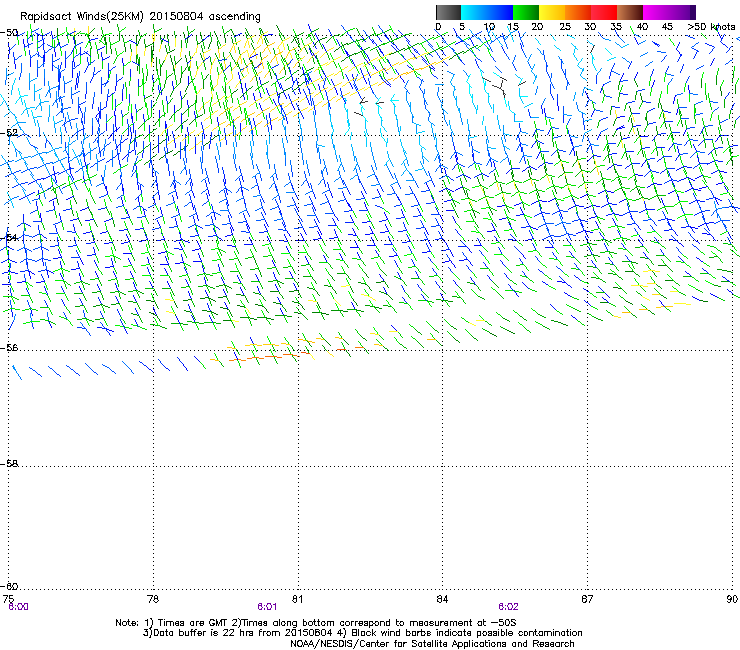Click the '-56' latitude axis label

pyautogui.click(x=9, y=347)
